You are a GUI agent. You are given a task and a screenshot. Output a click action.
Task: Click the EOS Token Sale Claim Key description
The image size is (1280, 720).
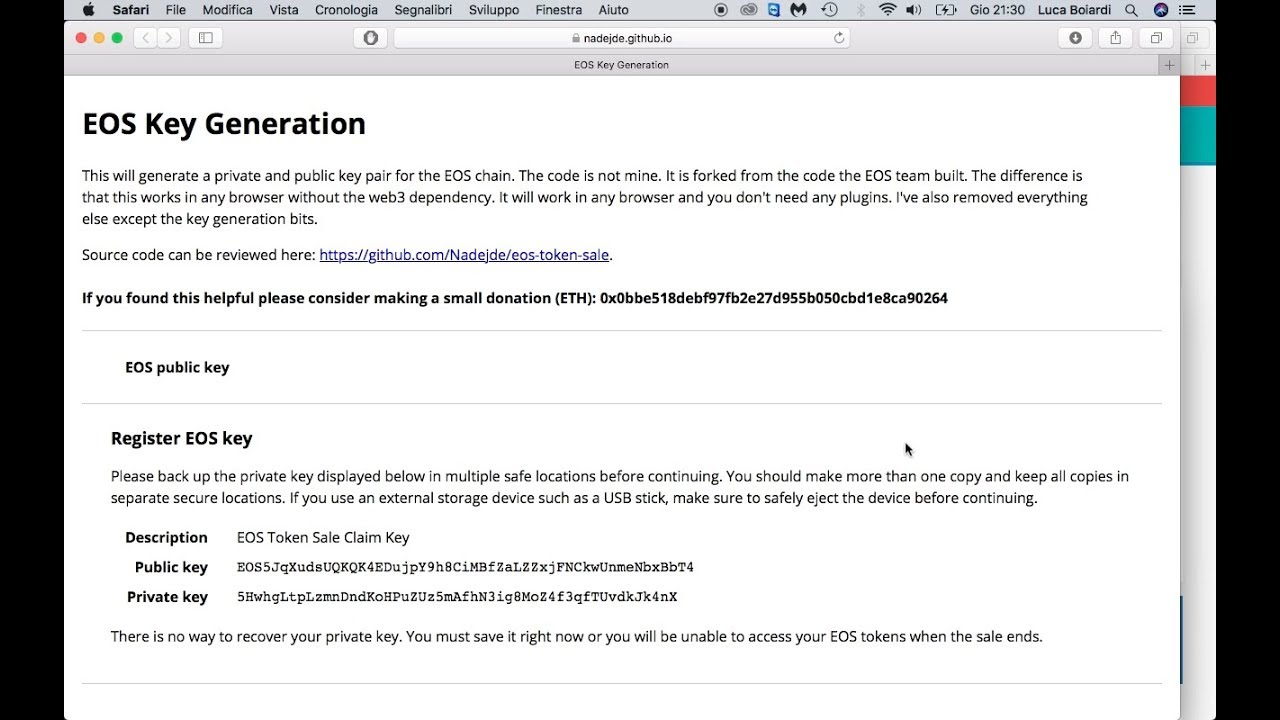[323, 538]
